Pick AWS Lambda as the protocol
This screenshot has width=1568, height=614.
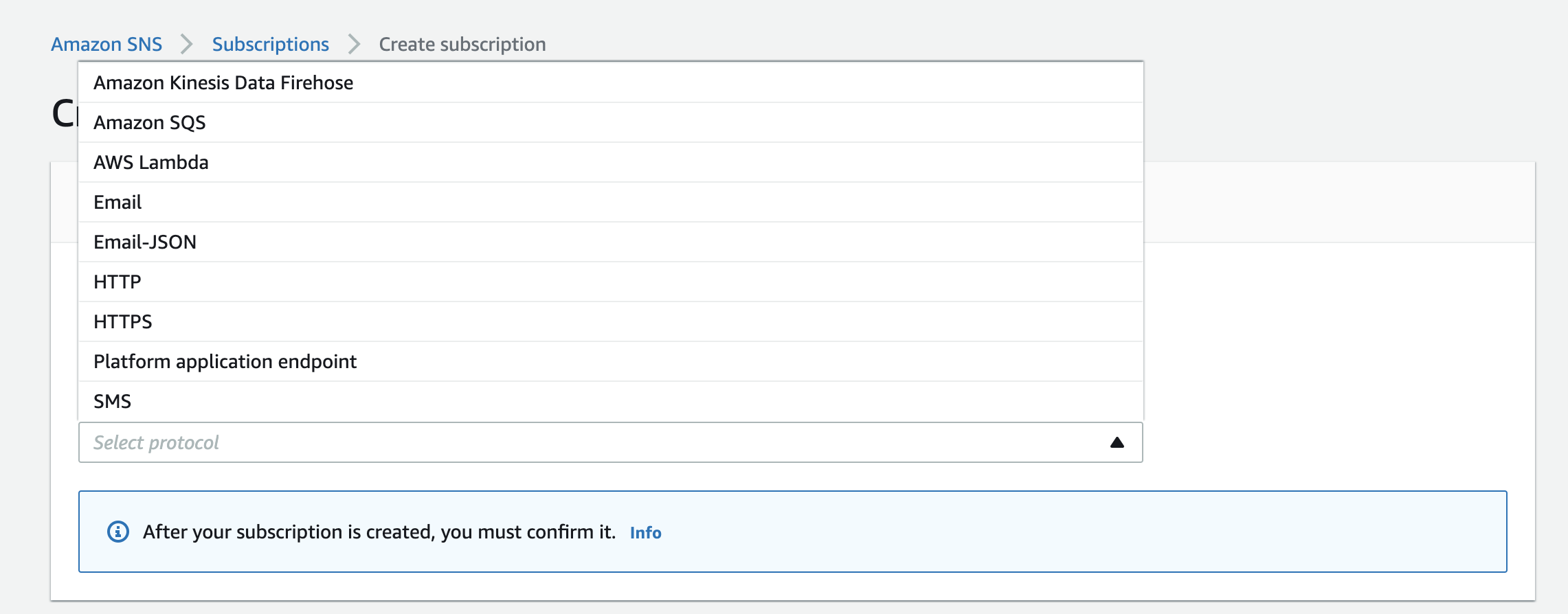151,162
